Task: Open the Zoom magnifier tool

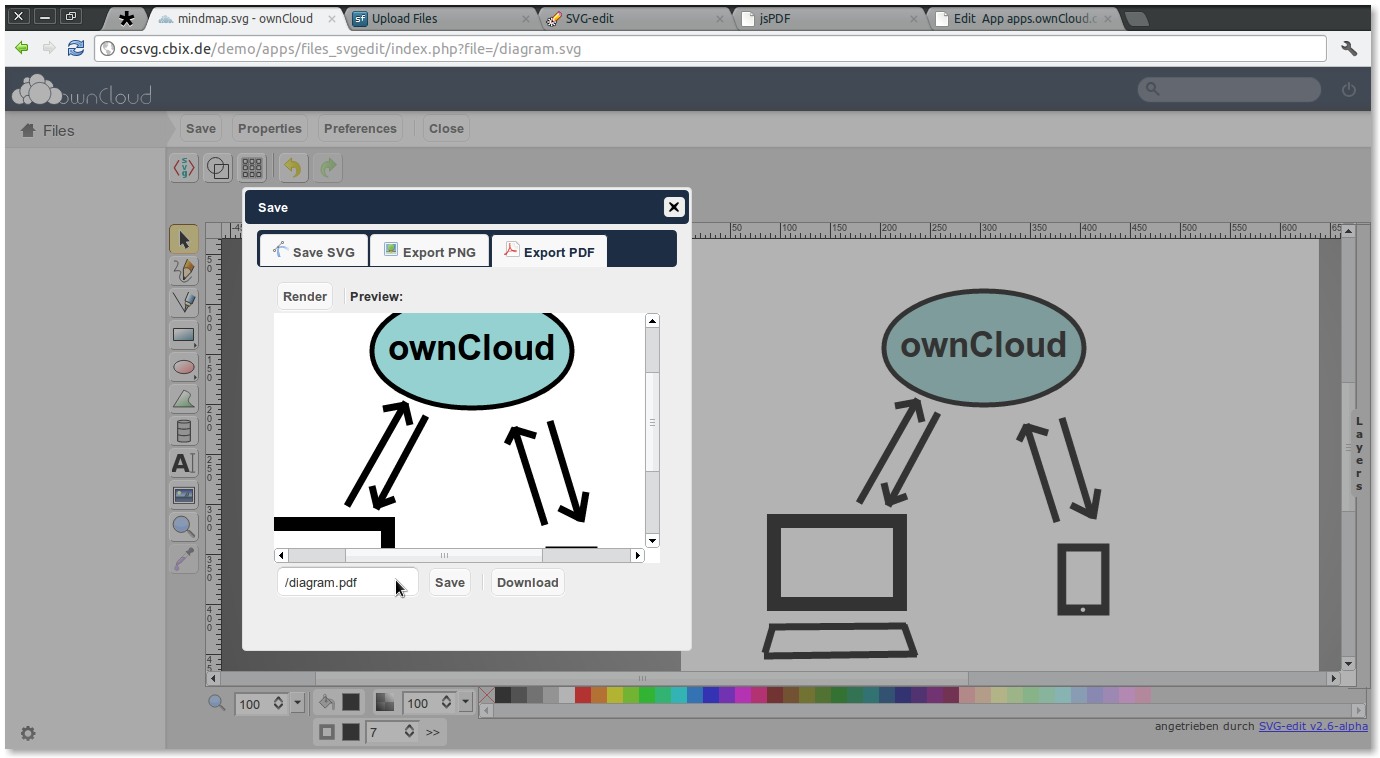Action: pyautogui.click(x=183, y=527)
